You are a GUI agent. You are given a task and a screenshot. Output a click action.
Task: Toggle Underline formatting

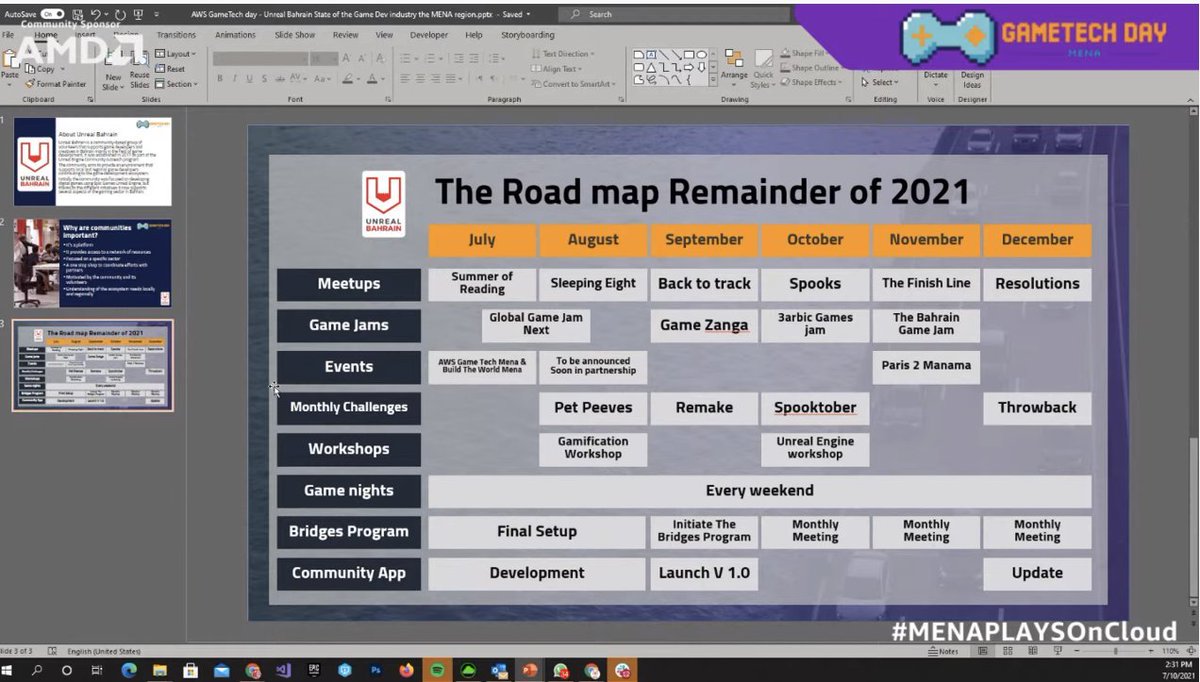tap(248, 79)
